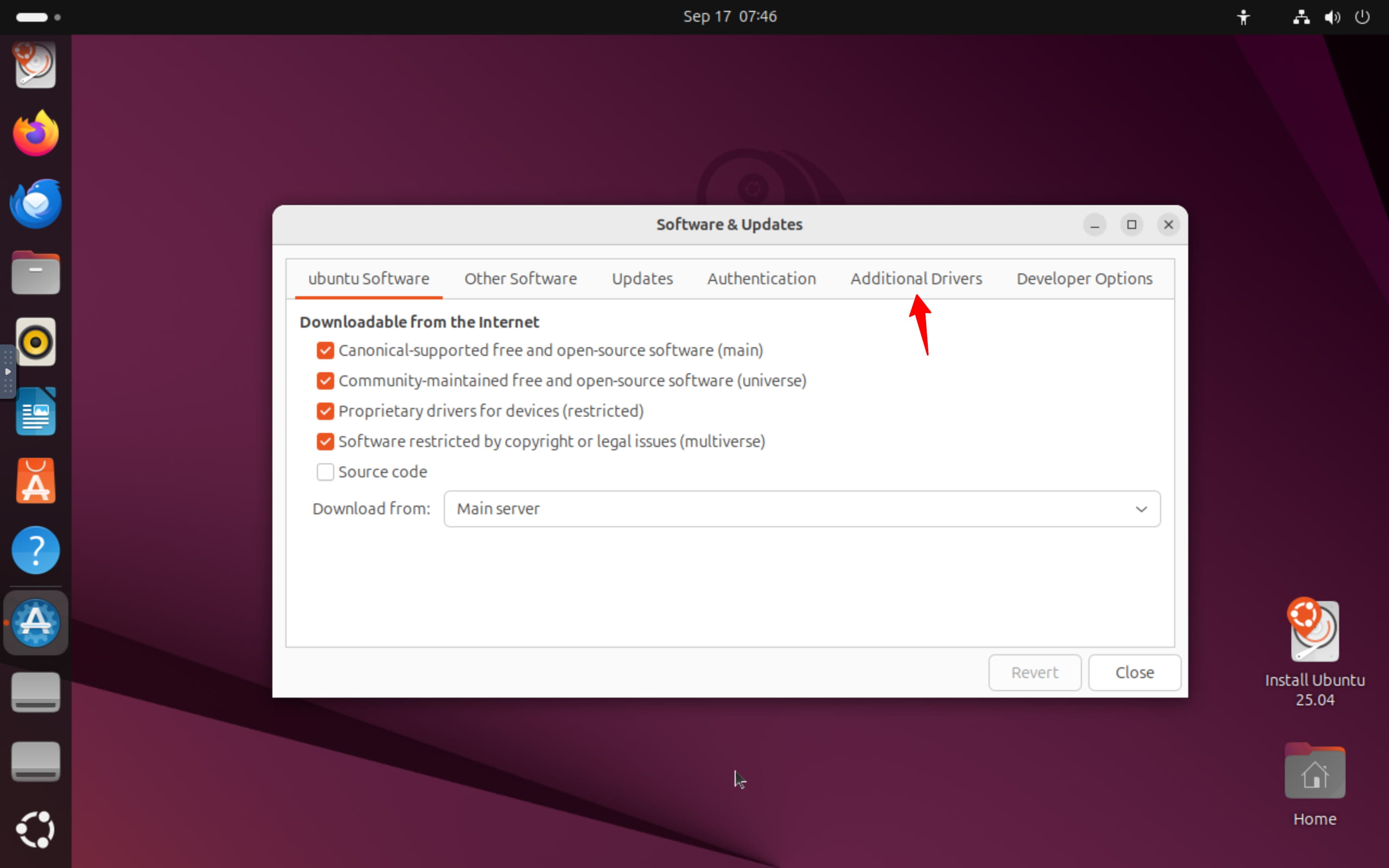Launch LibreOffice Writer from the dock
Screen dimensions: 1389x868
[x=36, y=412]
